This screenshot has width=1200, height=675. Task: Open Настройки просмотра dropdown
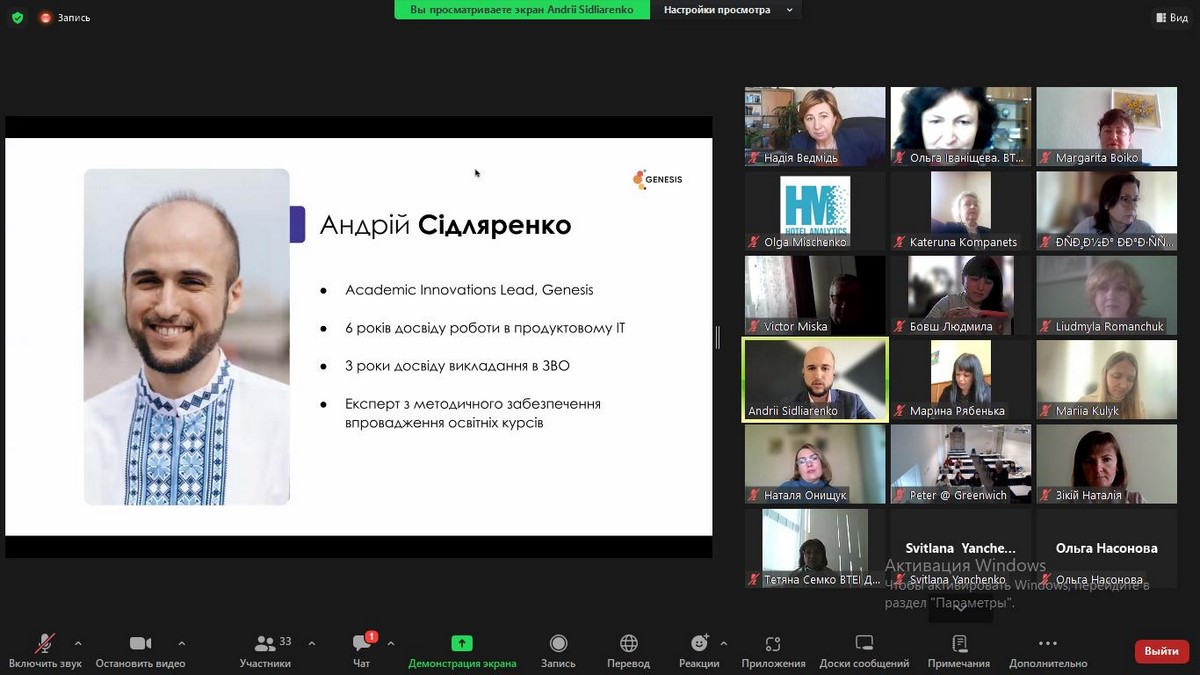[x=727, y=10]
